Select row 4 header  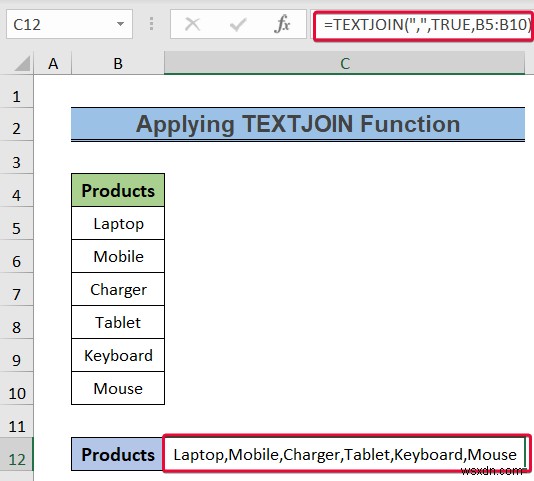pyautogui.click(x=17, y=191)
